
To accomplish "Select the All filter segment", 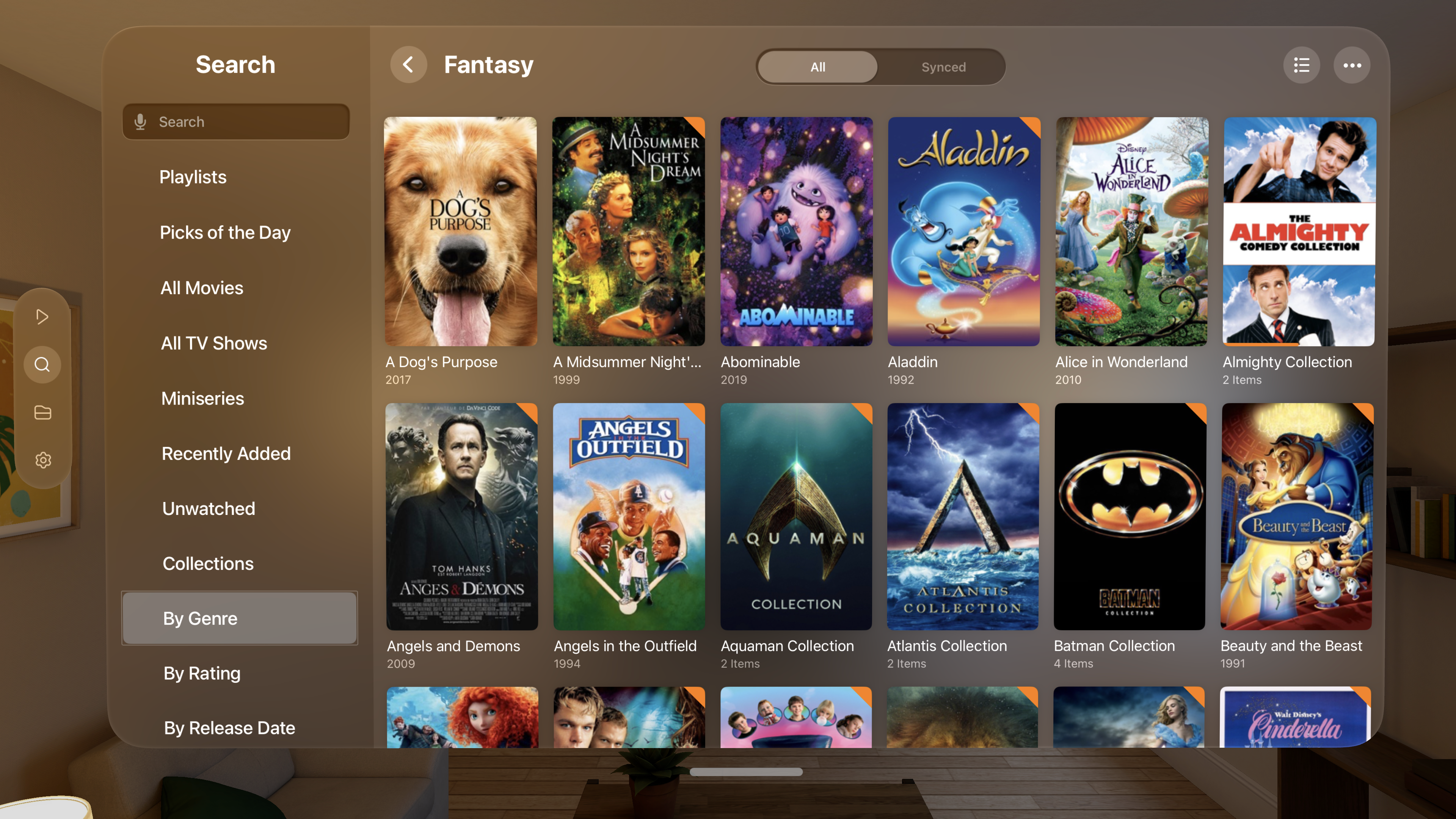I will coord(818,67).
